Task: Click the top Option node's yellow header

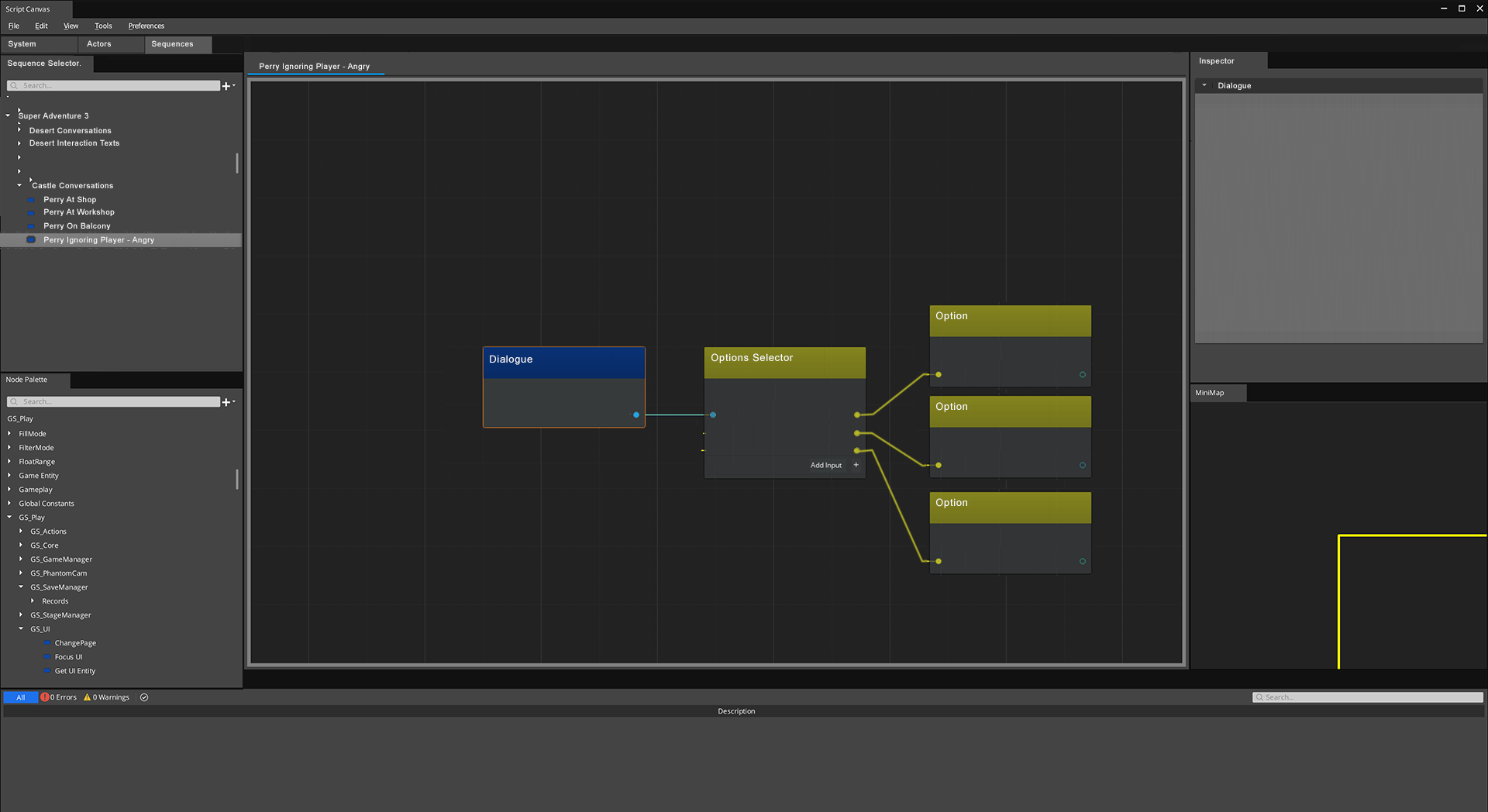Action: pos(1010,320)
